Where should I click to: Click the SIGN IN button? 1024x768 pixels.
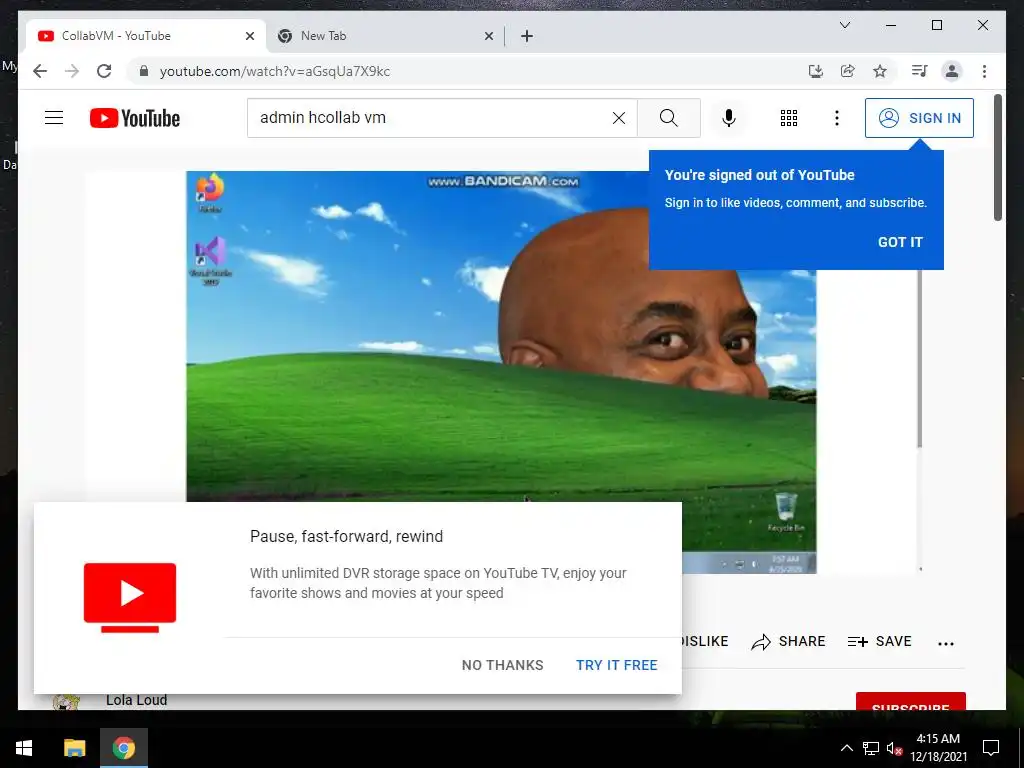pos(919,118)
